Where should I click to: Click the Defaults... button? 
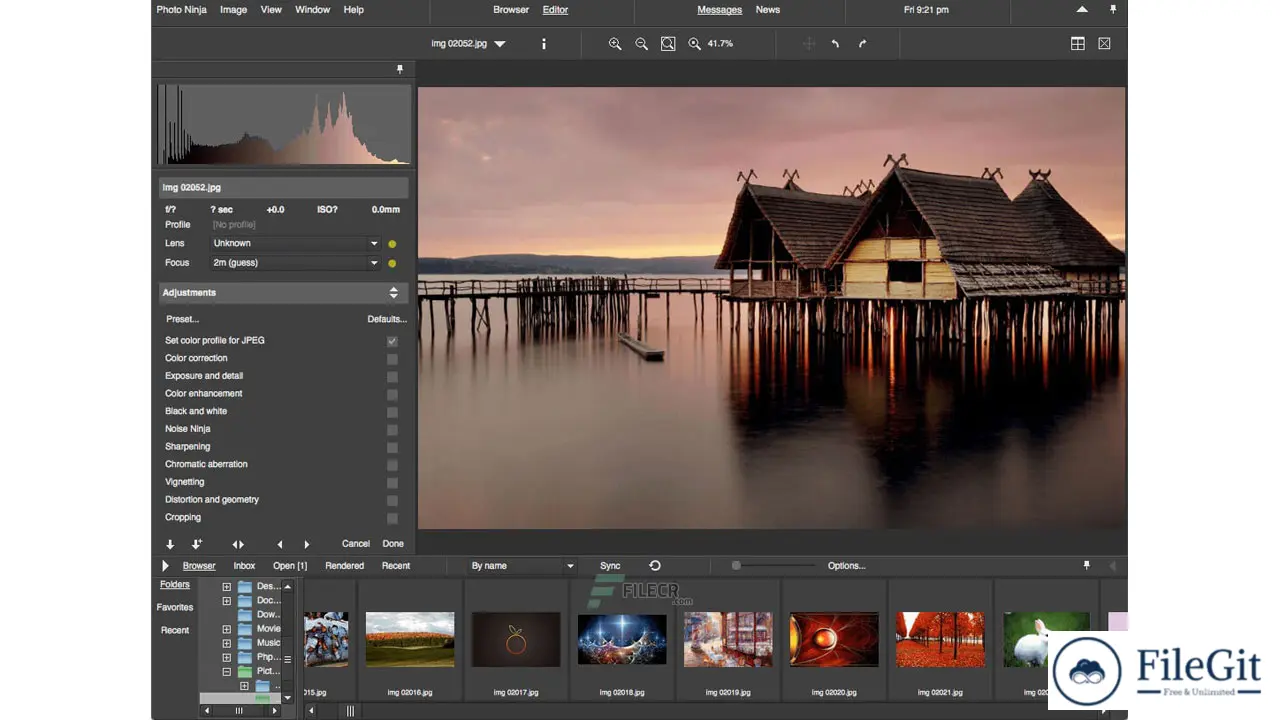click(387, 319)
